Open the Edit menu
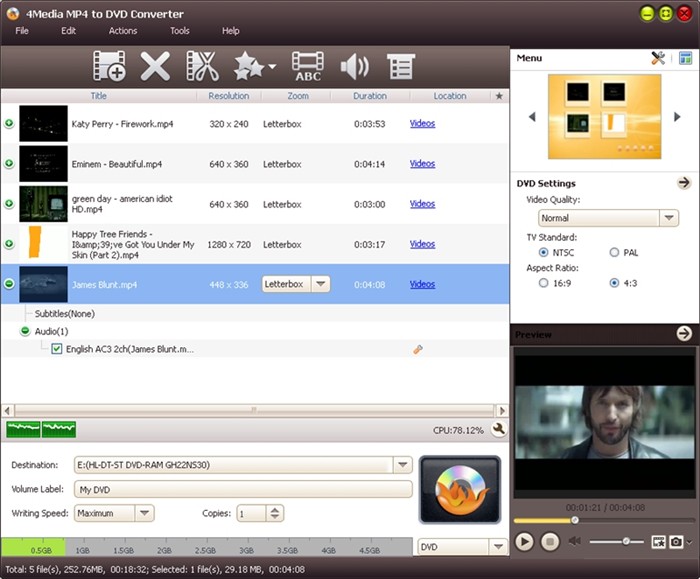This screenshot has height=579, width=700. pyautogui.click(x=68, y=31)
